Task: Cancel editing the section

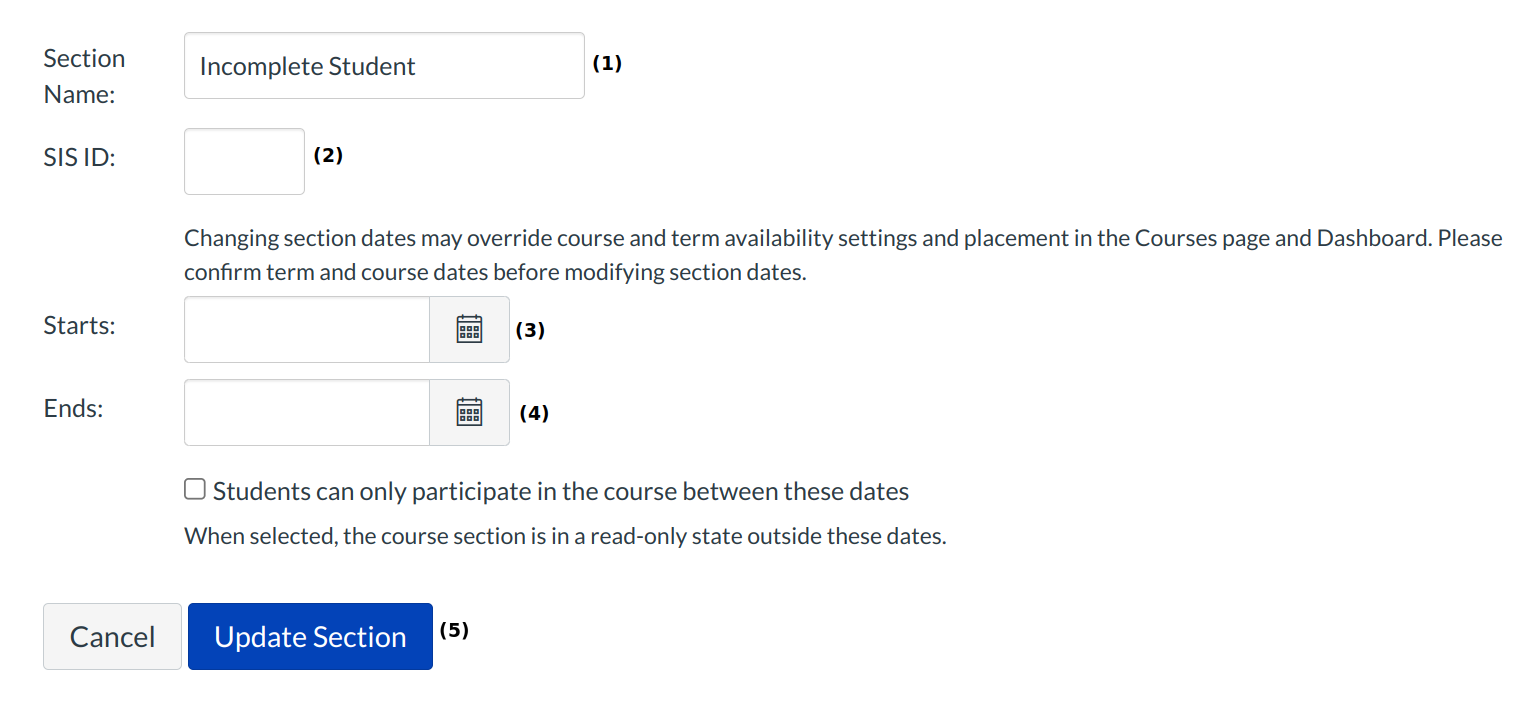Action: pos(112,636)
